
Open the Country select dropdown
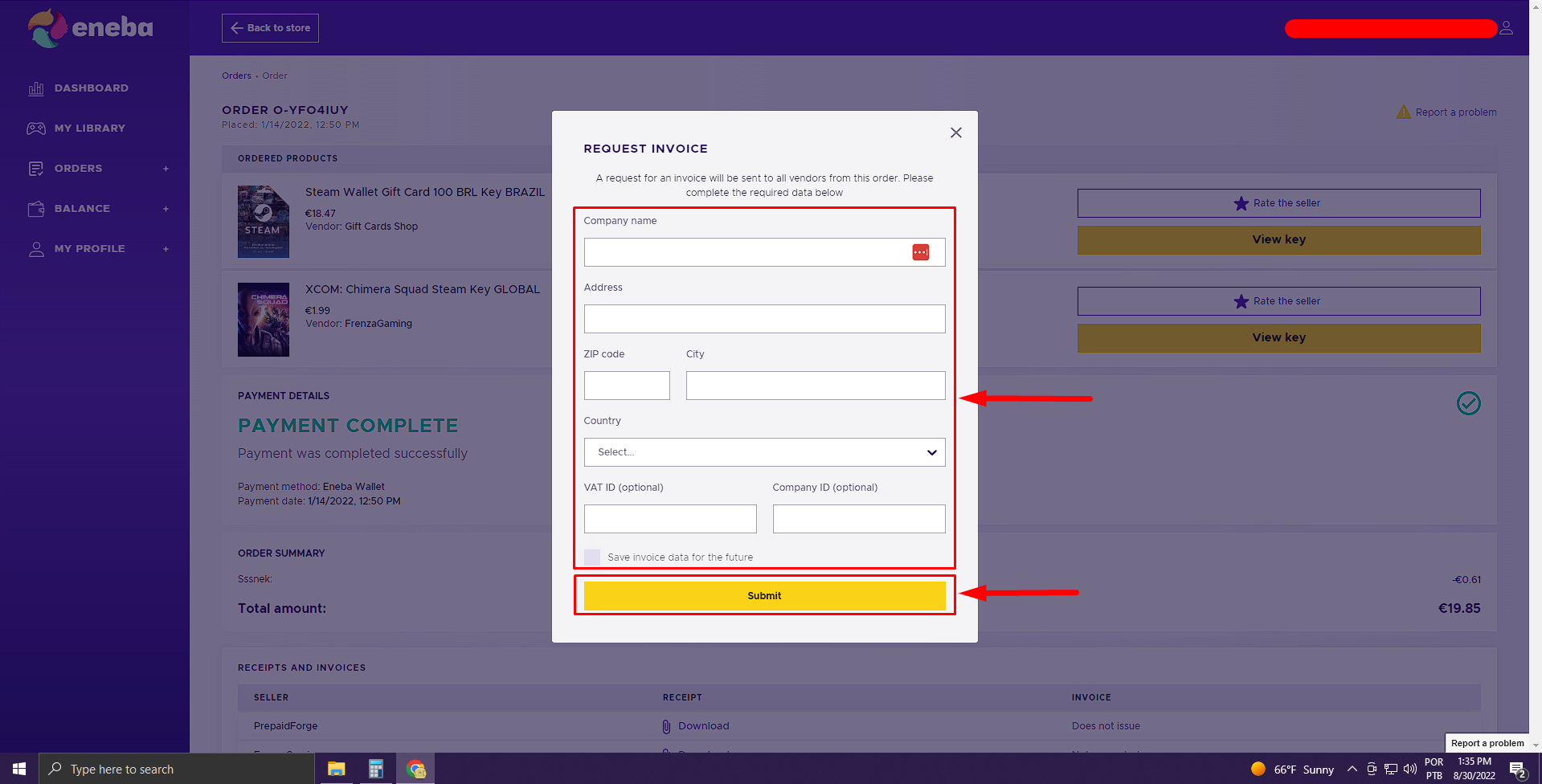pos(765,452)
